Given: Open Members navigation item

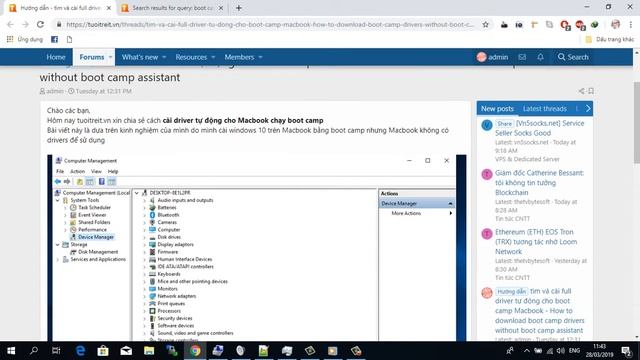Looking at the screenshot, I should click(x=239, y=57).
